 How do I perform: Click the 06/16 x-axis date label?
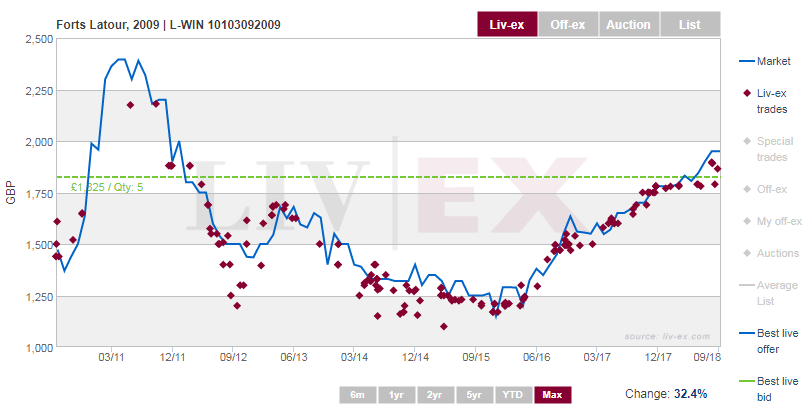pos(537,357)
